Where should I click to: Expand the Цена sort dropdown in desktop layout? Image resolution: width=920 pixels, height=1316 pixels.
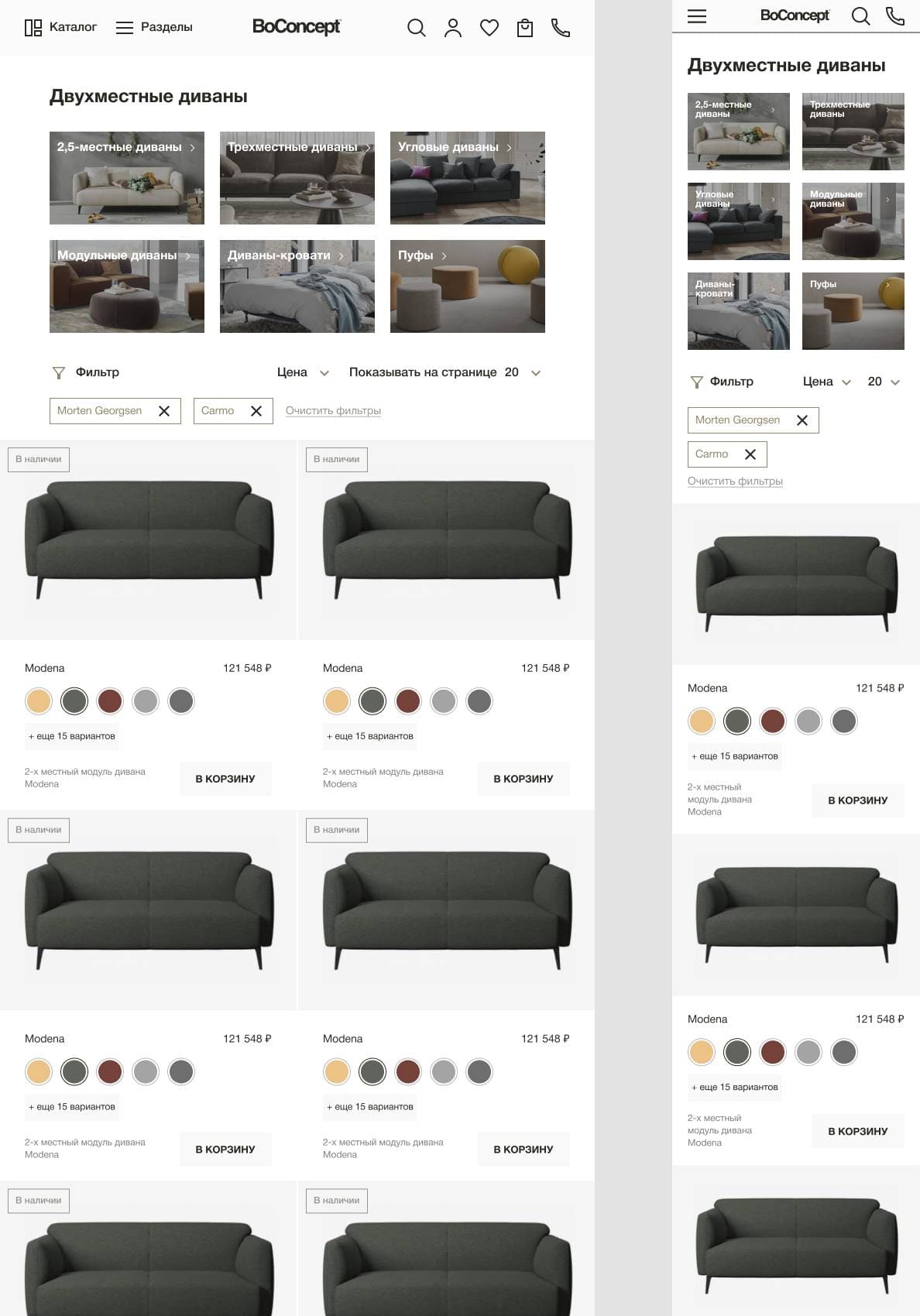[x=303, y=372]
